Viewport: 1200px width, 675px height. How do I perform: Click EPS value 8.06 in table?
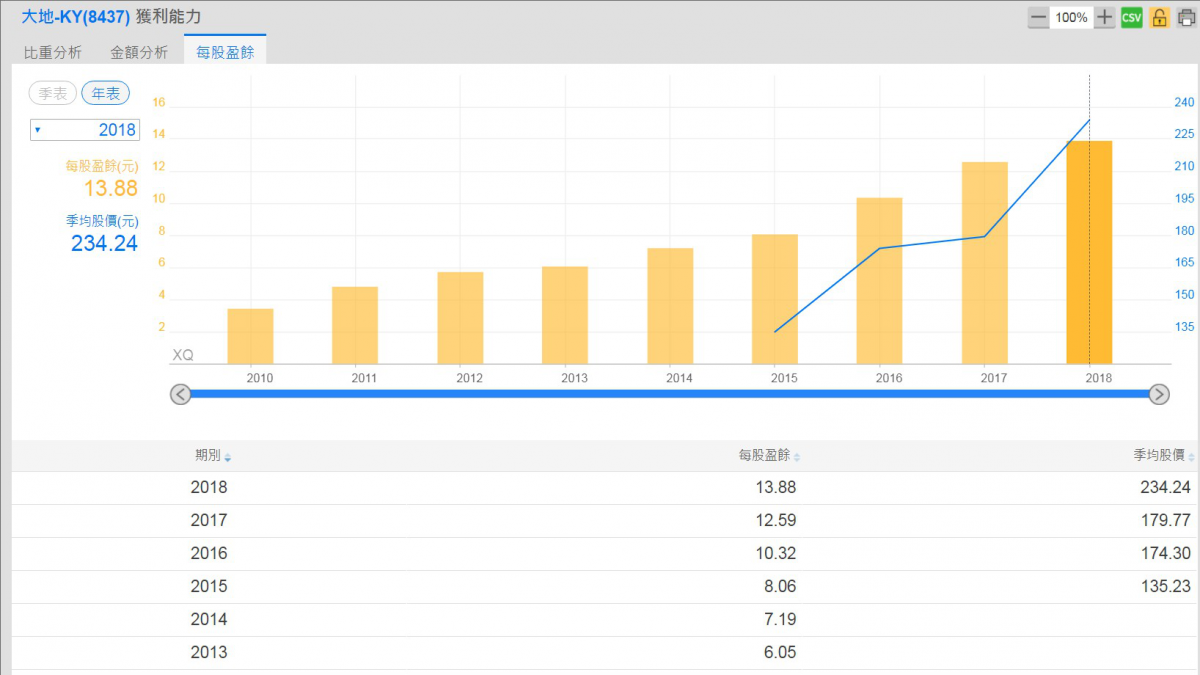781,586
